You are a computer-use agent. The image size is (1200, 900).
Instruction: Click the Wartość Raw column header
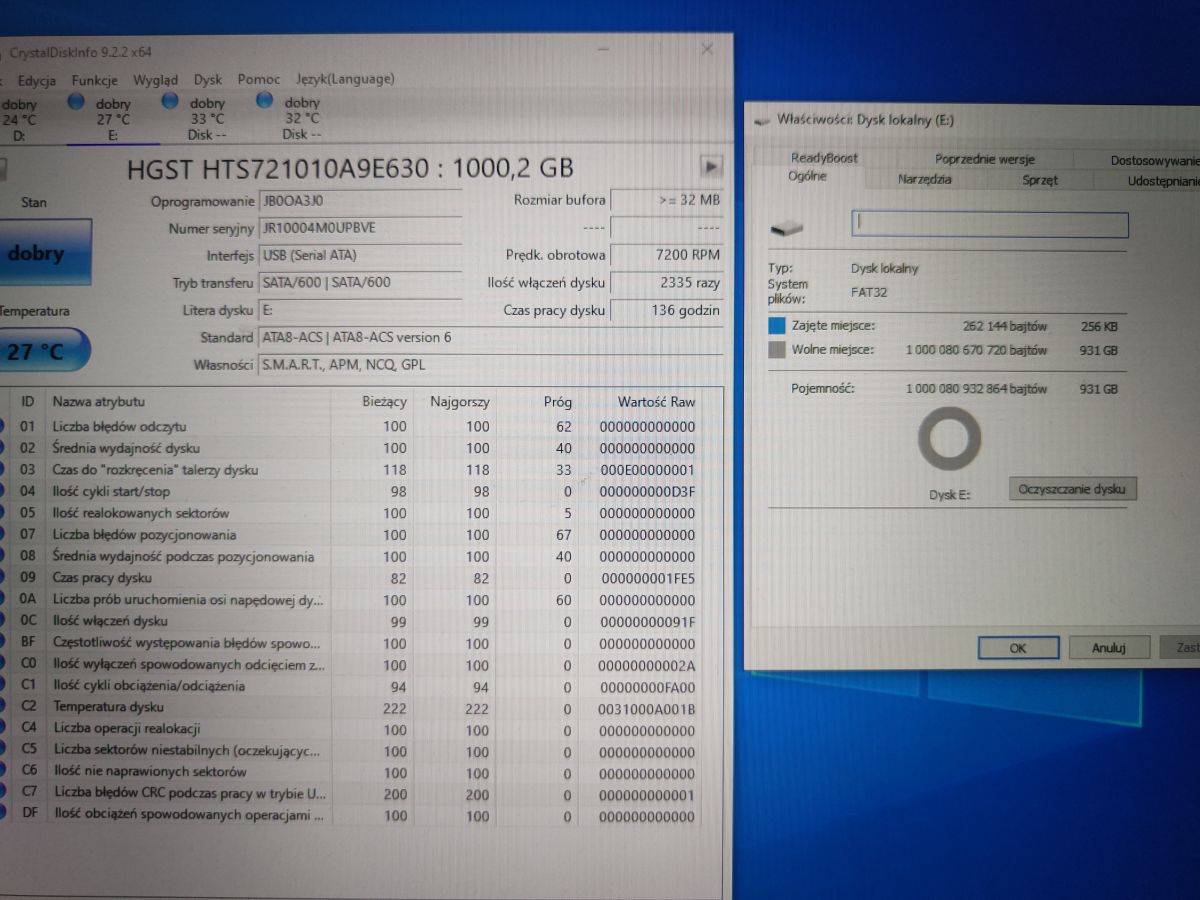656,402
